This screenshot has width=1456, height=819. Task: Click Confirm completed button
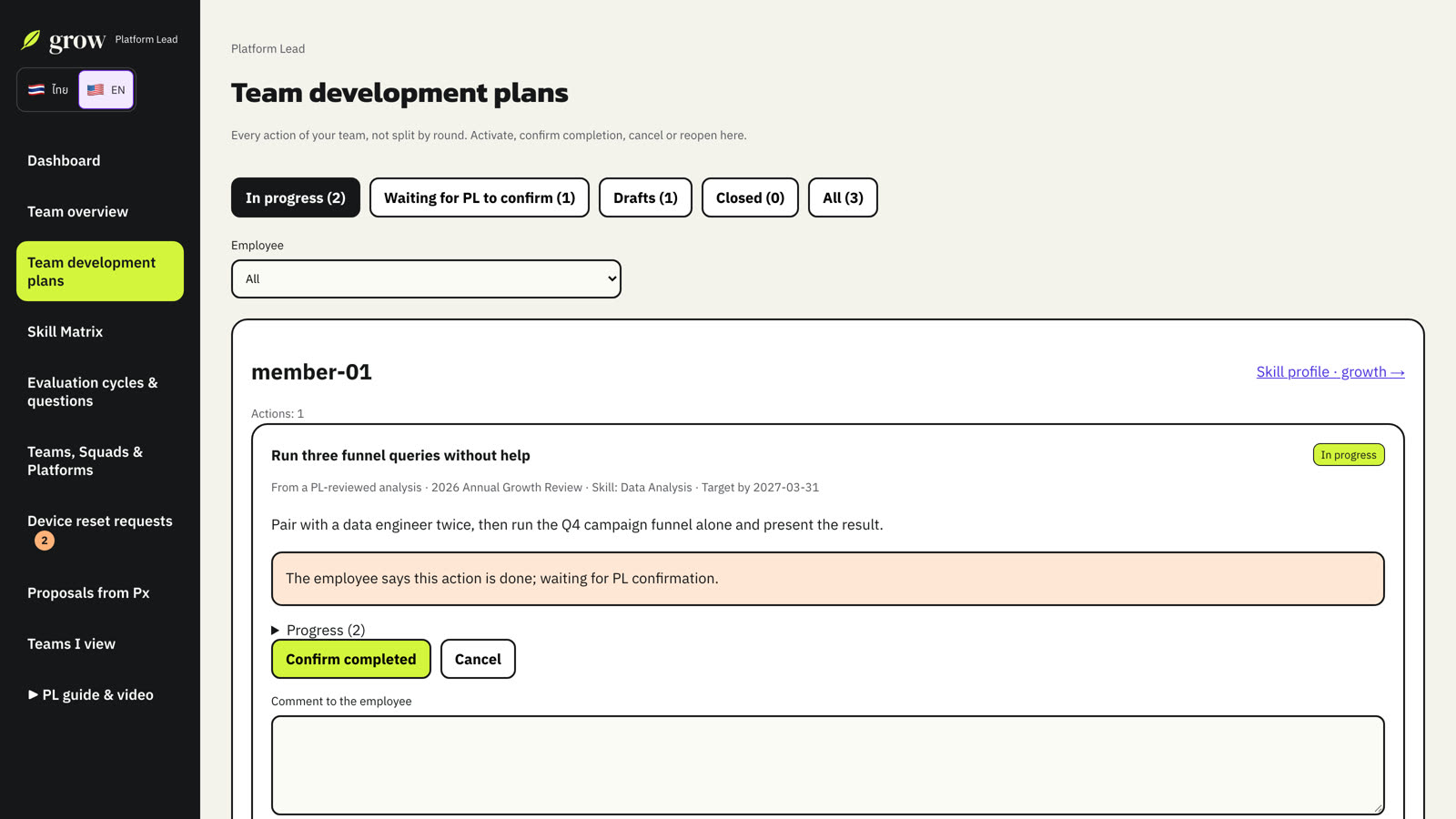(x=351, y=659)
